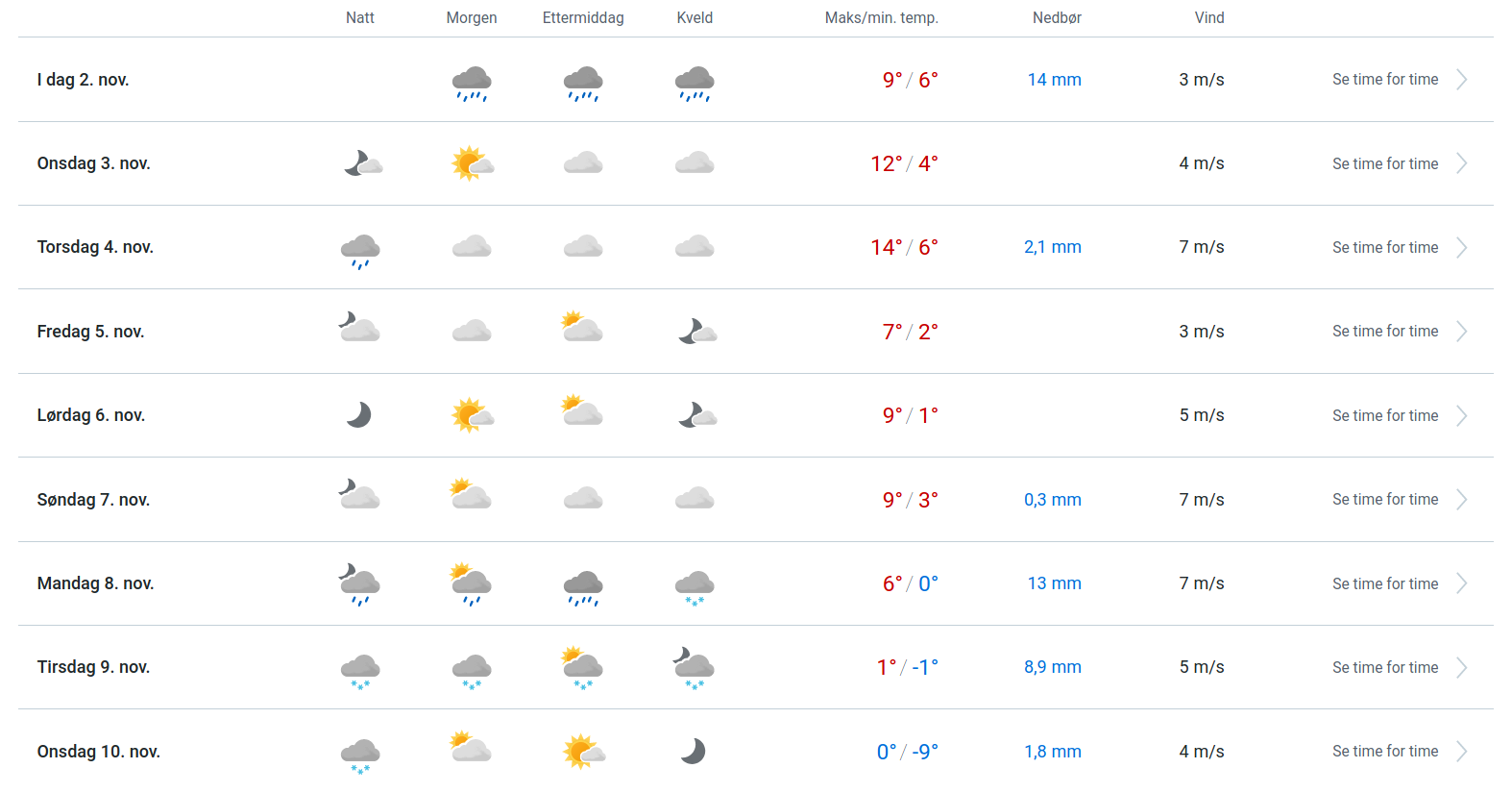This screenshot has height=793, width=1512.
Task: Open "Se time for time" for Mandag 8. nov.
Action: [1385, 584]
